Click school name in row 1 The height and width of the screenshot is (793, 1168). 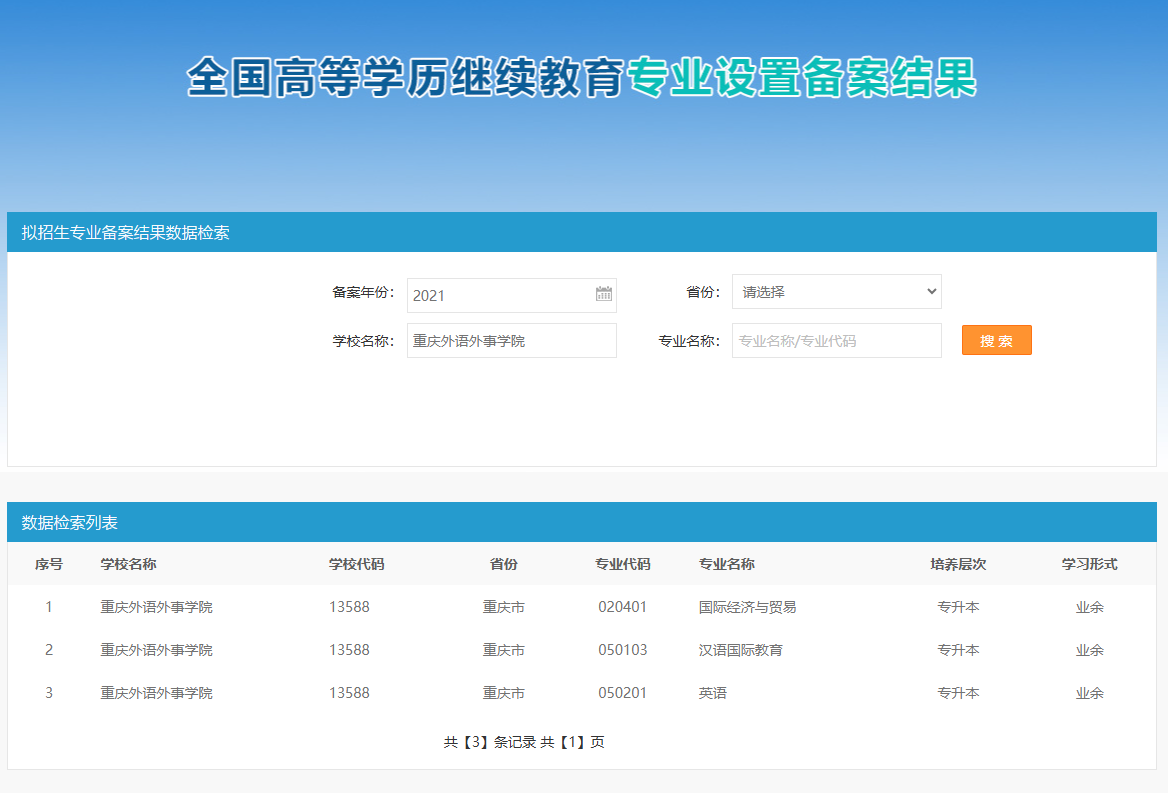(156, 607)
